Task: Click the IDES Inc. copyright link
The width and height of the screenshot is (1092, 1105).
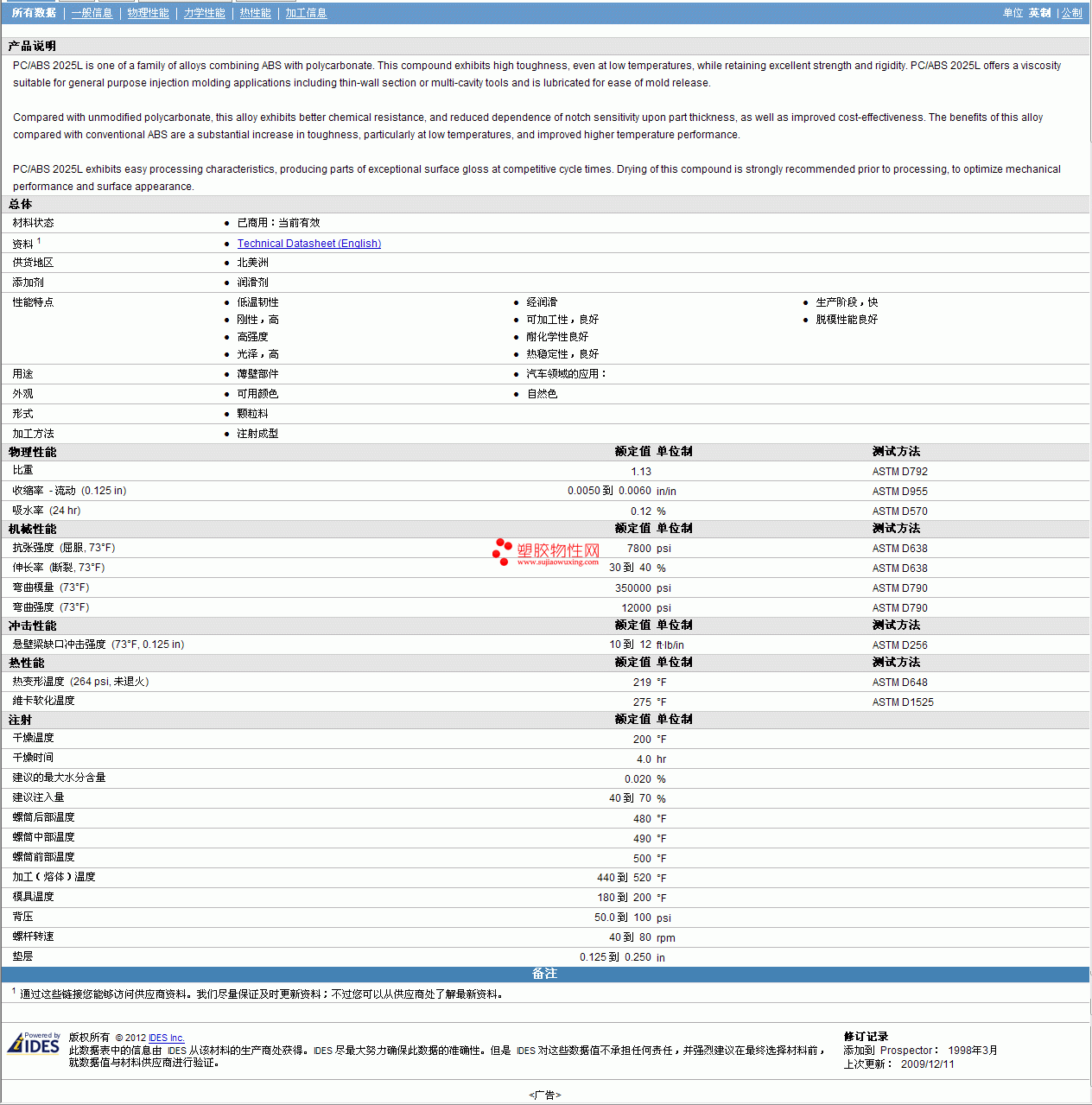Action: point(167,1038)
